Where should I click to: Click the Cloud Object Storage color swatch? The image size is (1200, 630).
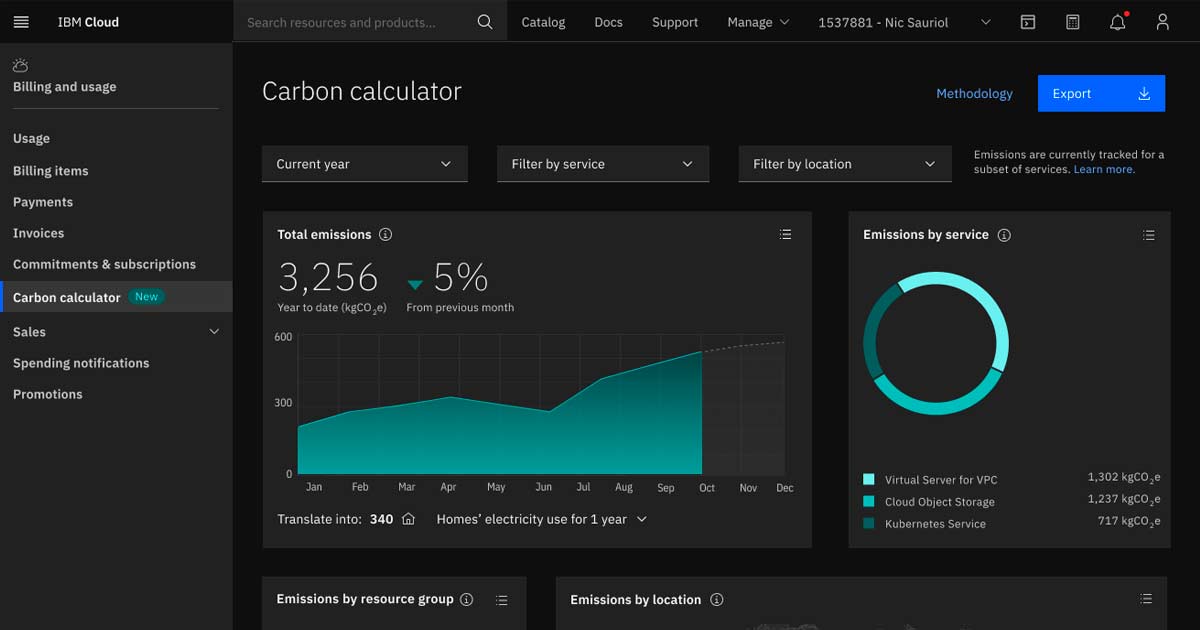[x=868, y=502]
